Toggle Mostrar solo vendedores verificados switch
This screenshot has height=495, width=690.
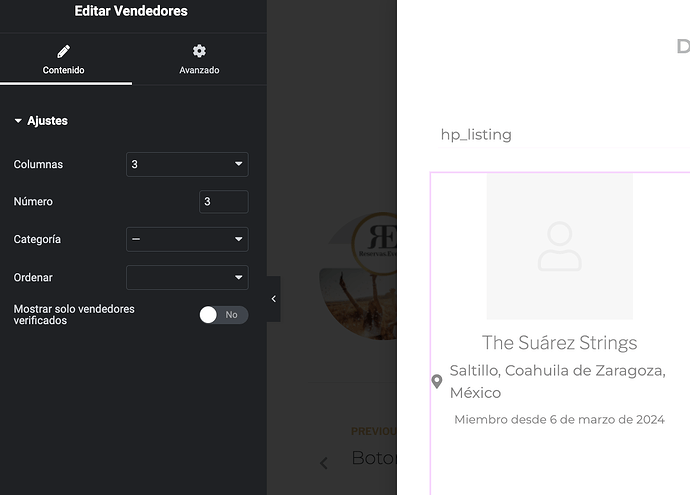pyautogui.click(x=224, y=315)
